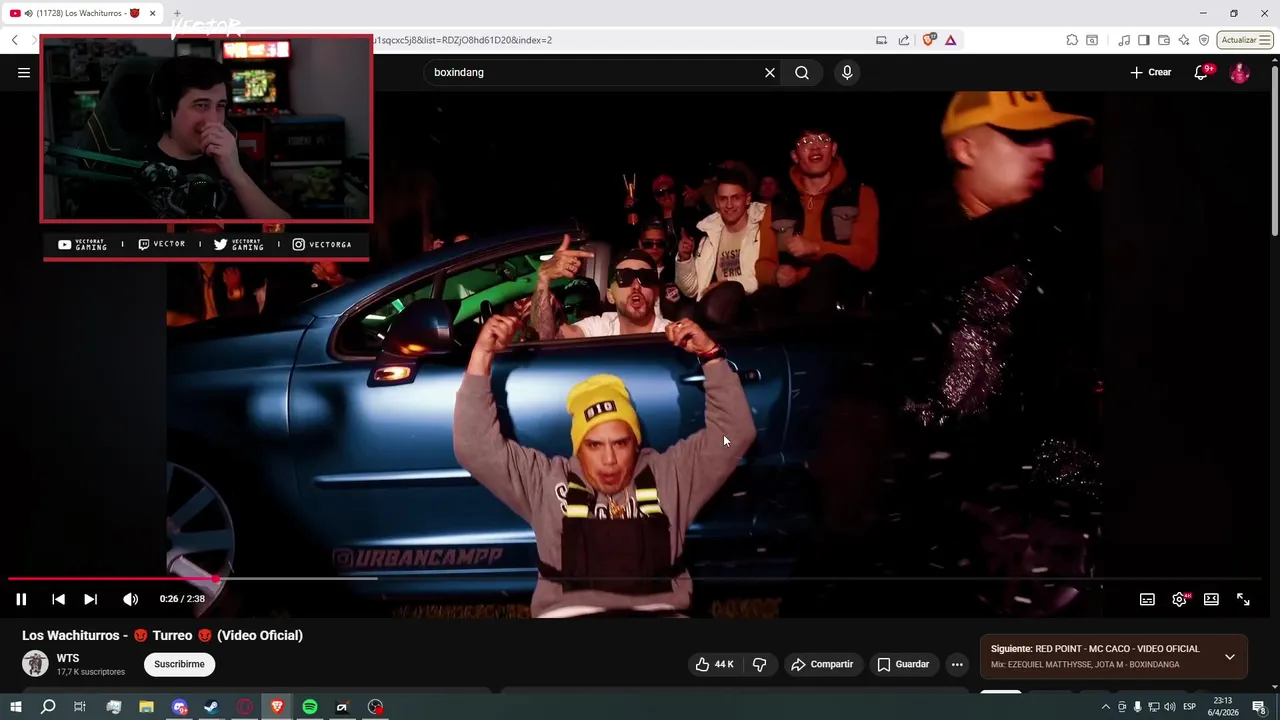Switch the ESP keyboard language indicator
The image size is (1280, 720).
[1190, 707]
